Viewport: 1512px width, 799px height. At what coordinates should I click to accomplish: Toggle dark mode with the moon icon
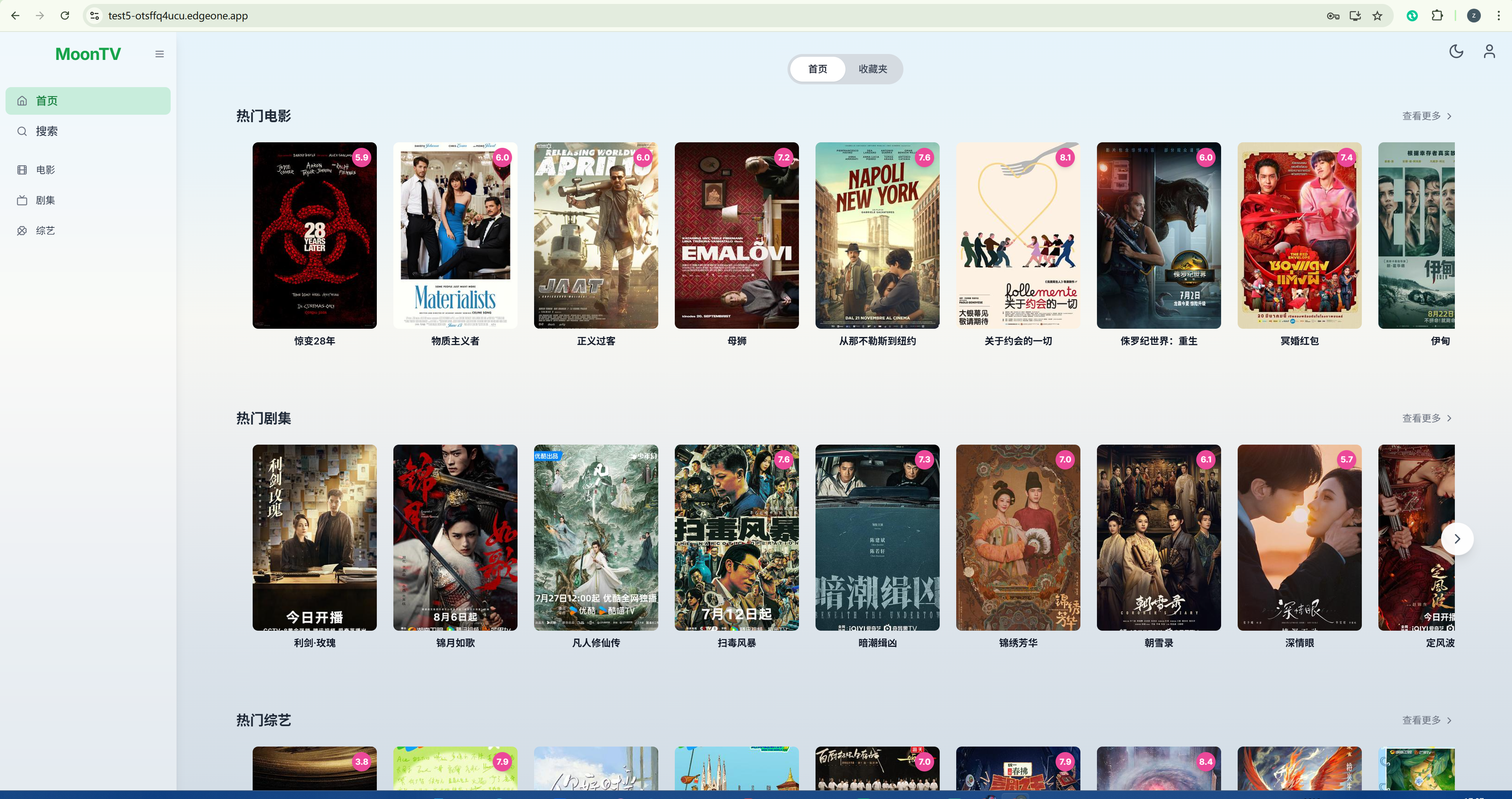point(1456,52)
